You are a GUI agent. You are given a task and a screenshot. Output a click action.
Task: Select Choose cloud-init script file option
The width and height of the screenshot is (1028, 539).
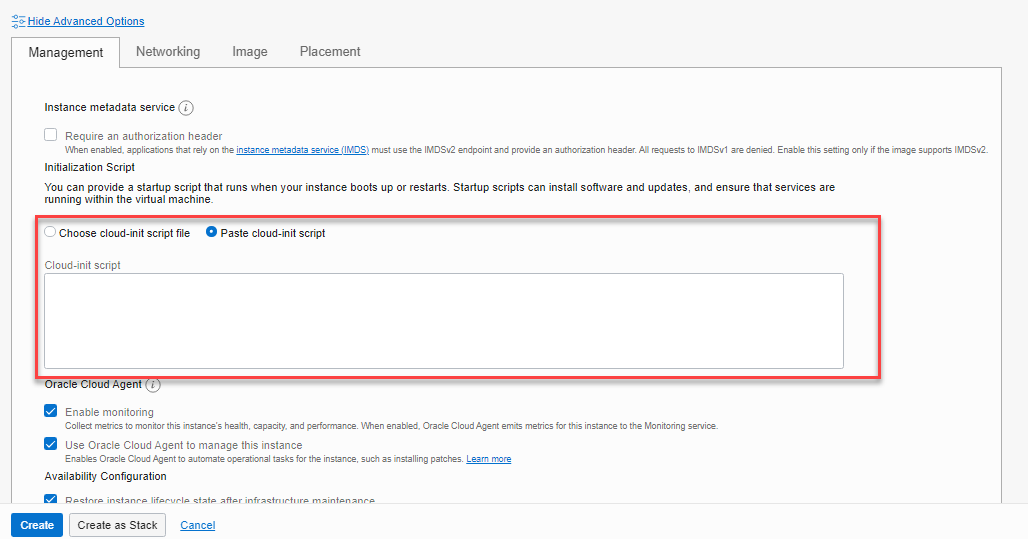tap(50, 232)
